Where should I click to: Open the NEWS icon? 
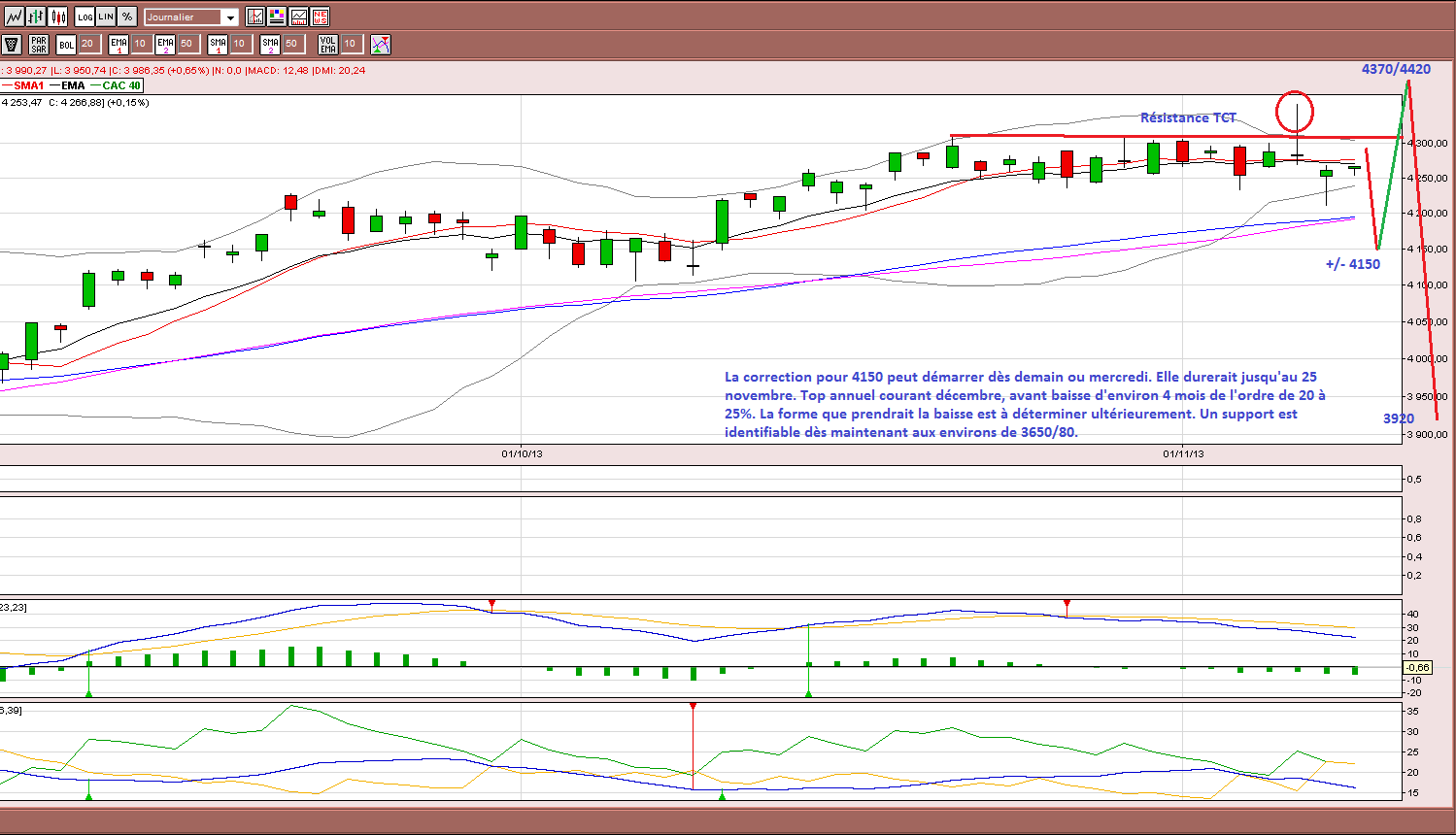pyautogui.click(x=321, y=17)
